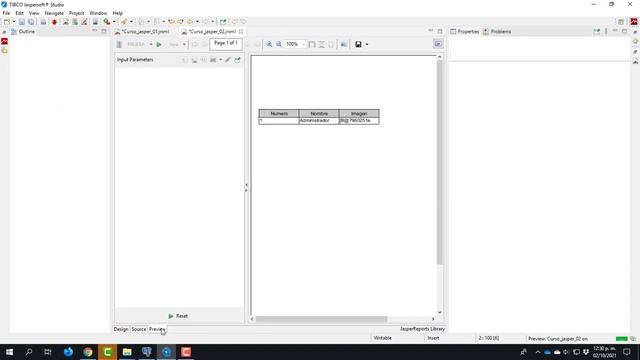Click the vertical scrollbar of the preview
This screenshot has width=640, height=360.
(439, 162)
